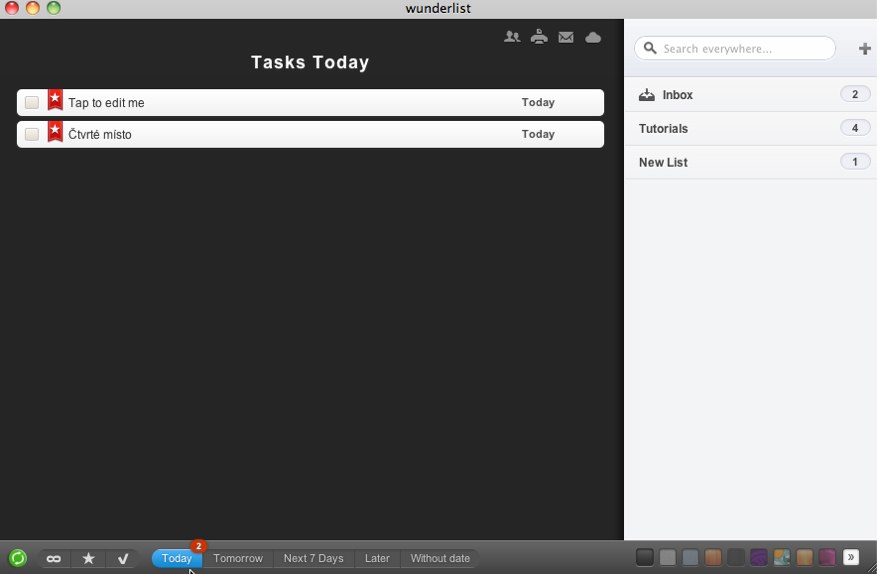
Task: Switch to Tomorrow filter
Action: [238, 558]
